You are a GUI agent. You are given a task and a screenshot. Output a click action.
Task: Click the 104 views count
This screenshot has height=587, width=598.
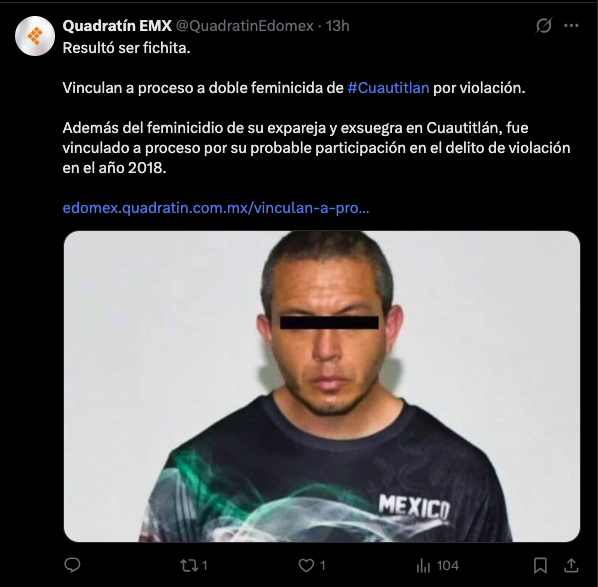point(448,565)
